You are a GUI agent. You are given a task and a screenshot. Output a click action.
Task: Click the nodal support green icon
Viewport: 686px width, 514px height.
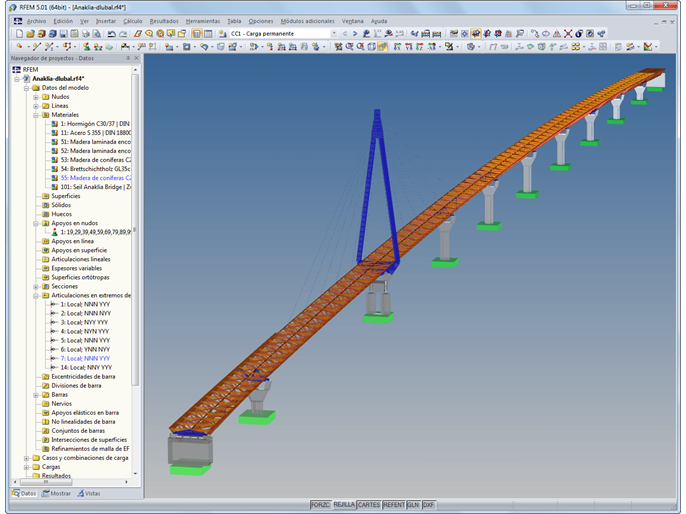tap(87, 46)
